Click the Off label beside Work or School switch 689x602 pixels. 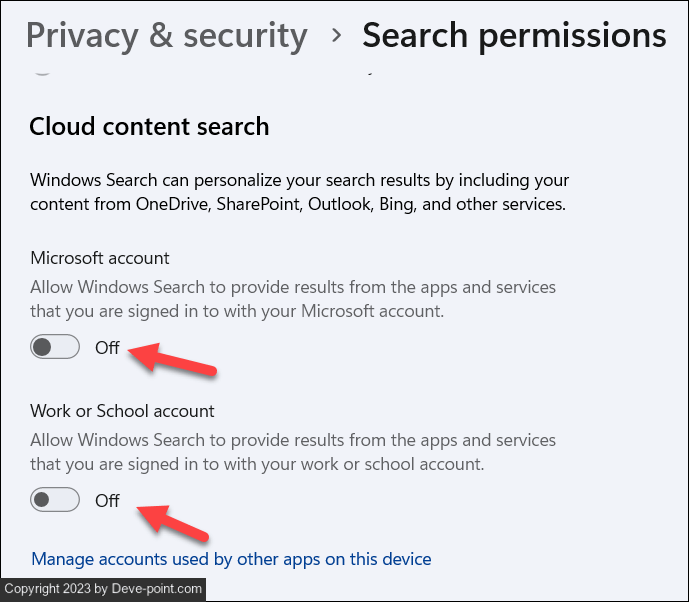click(x=107, y=500)
